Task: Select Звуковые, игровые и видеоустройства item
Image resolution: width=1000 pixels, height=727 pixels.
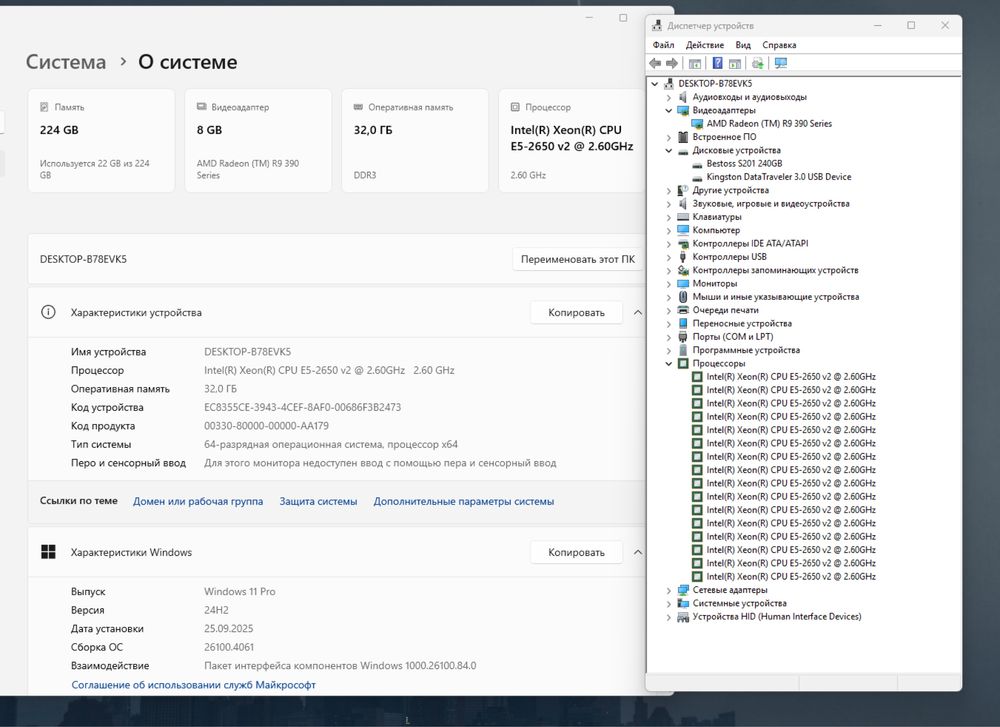Action: [771, 203]
